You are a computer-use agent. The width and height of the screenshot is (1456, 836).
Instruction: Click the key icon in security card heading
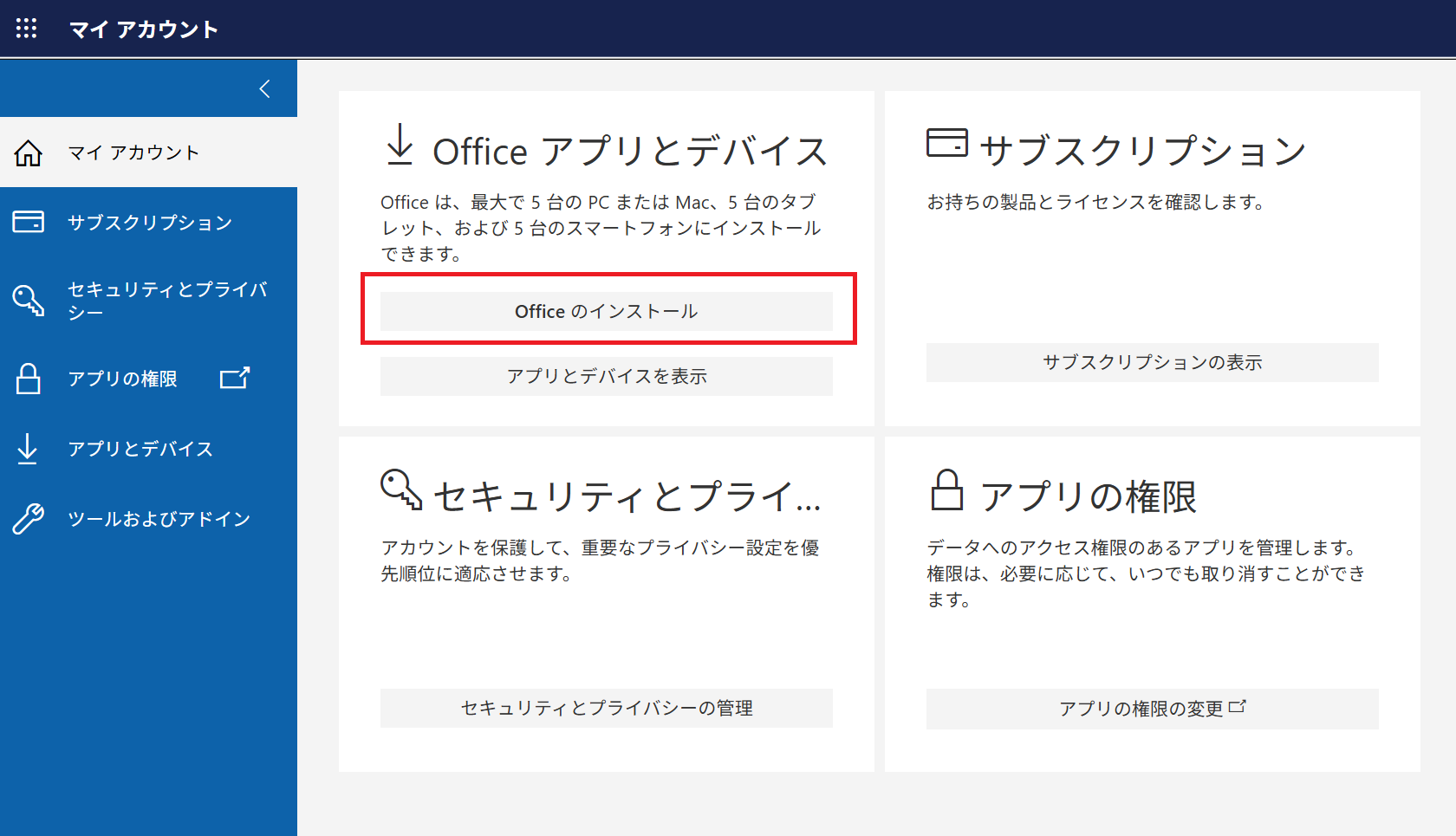[x=401, y=489]
